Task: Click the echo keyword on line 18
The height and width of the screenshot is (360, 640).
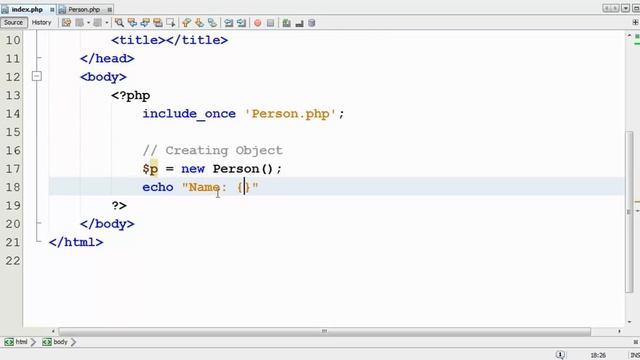Action: click(x=158, y=187)
